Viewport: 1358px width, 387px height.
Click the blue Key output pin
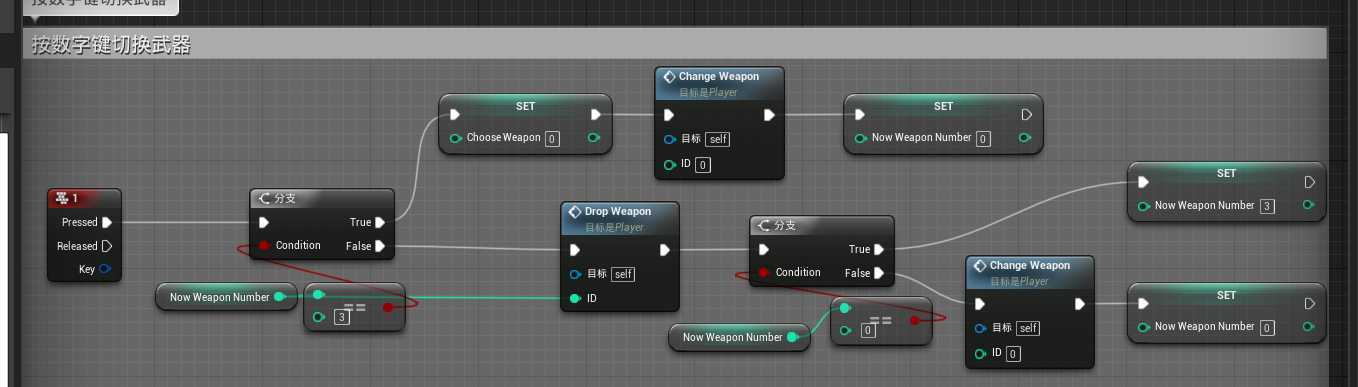[x=105, y=269]
